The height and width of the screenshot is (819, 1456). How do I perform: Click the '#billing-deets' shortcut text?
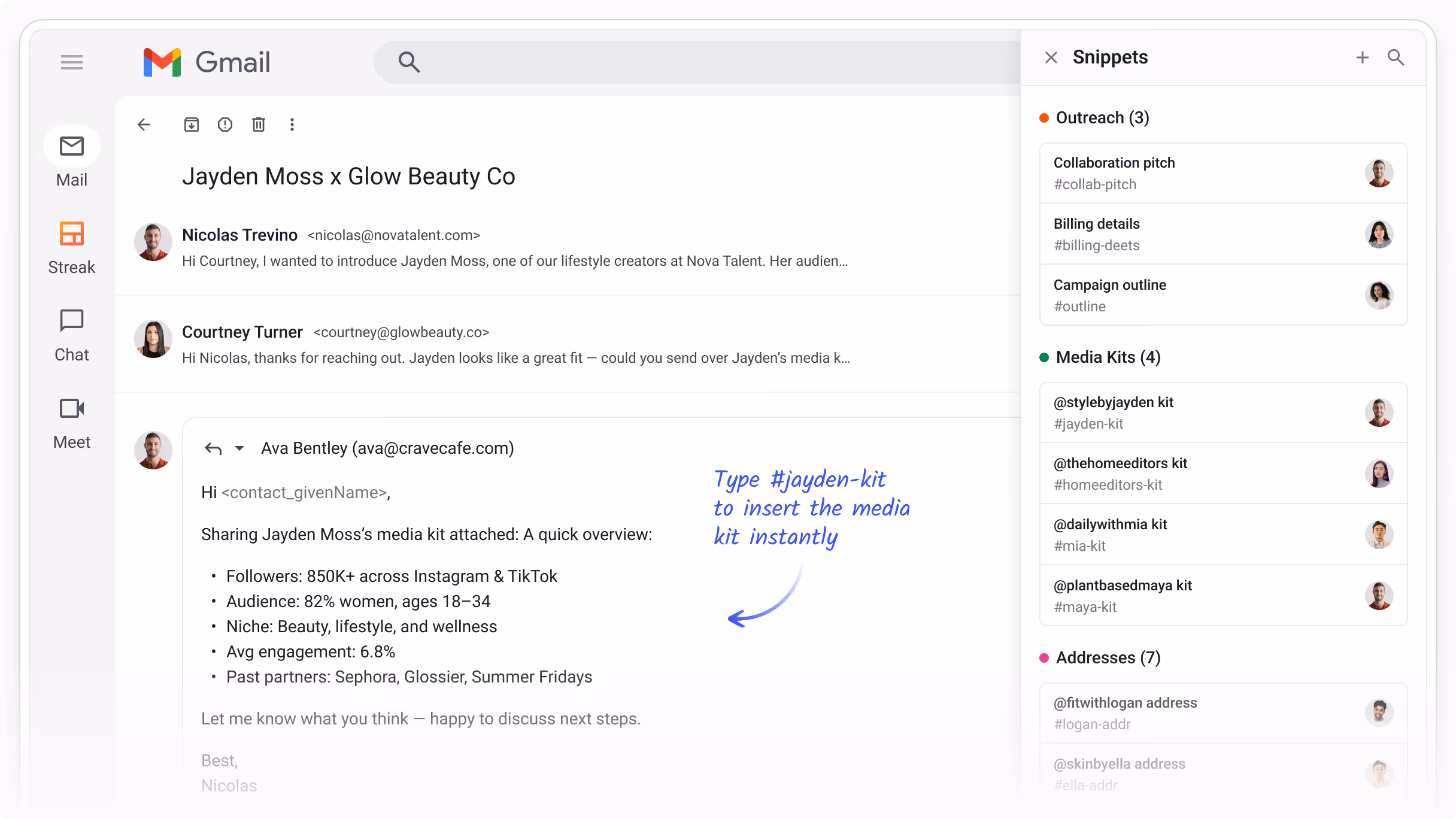[1097, 245]
